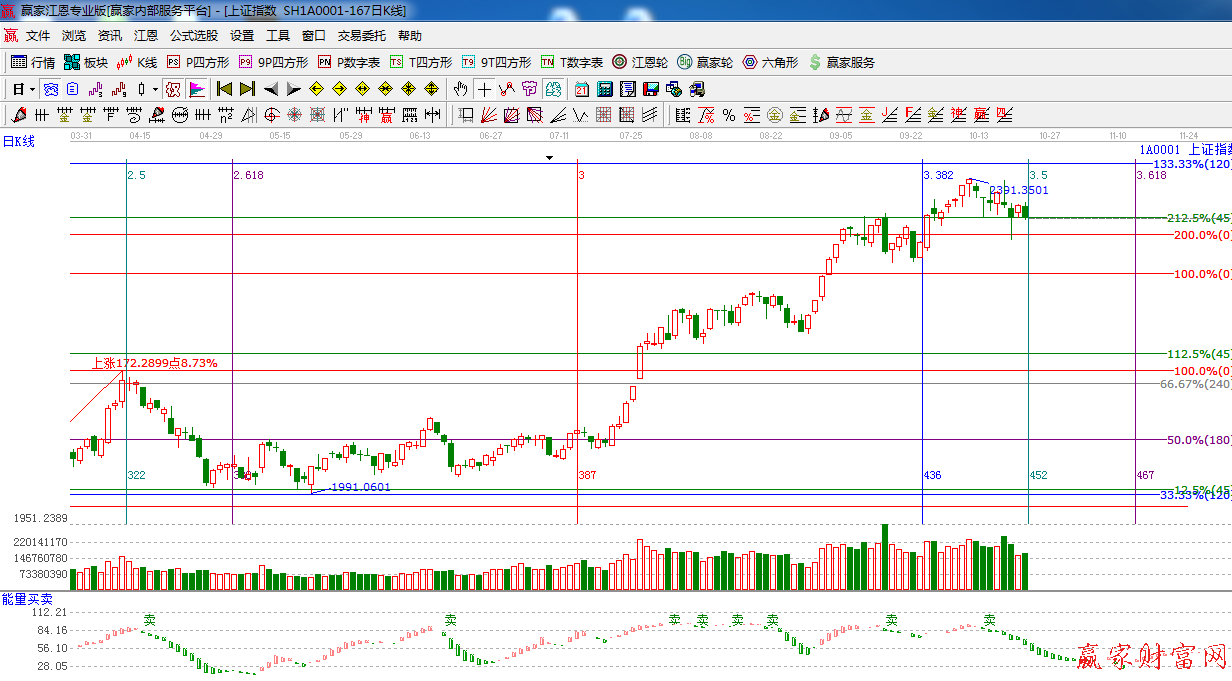Image resolution: width=1232 pixels, height=681 pixels.
Task: Toggle the 权 adjustment button
Action: coord(173,89)
